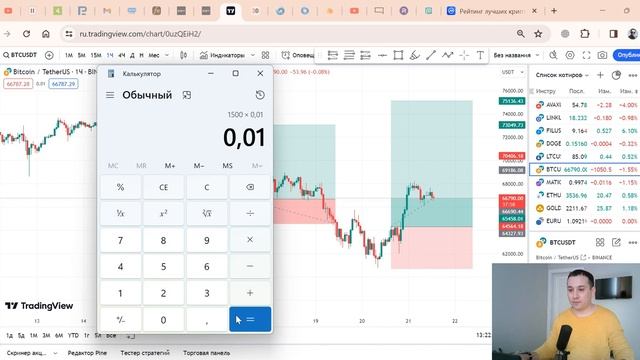The width and height of the screenshot is (640, 360).
Task: Select the DOGE row in watchlist
Action: (584, 144)
